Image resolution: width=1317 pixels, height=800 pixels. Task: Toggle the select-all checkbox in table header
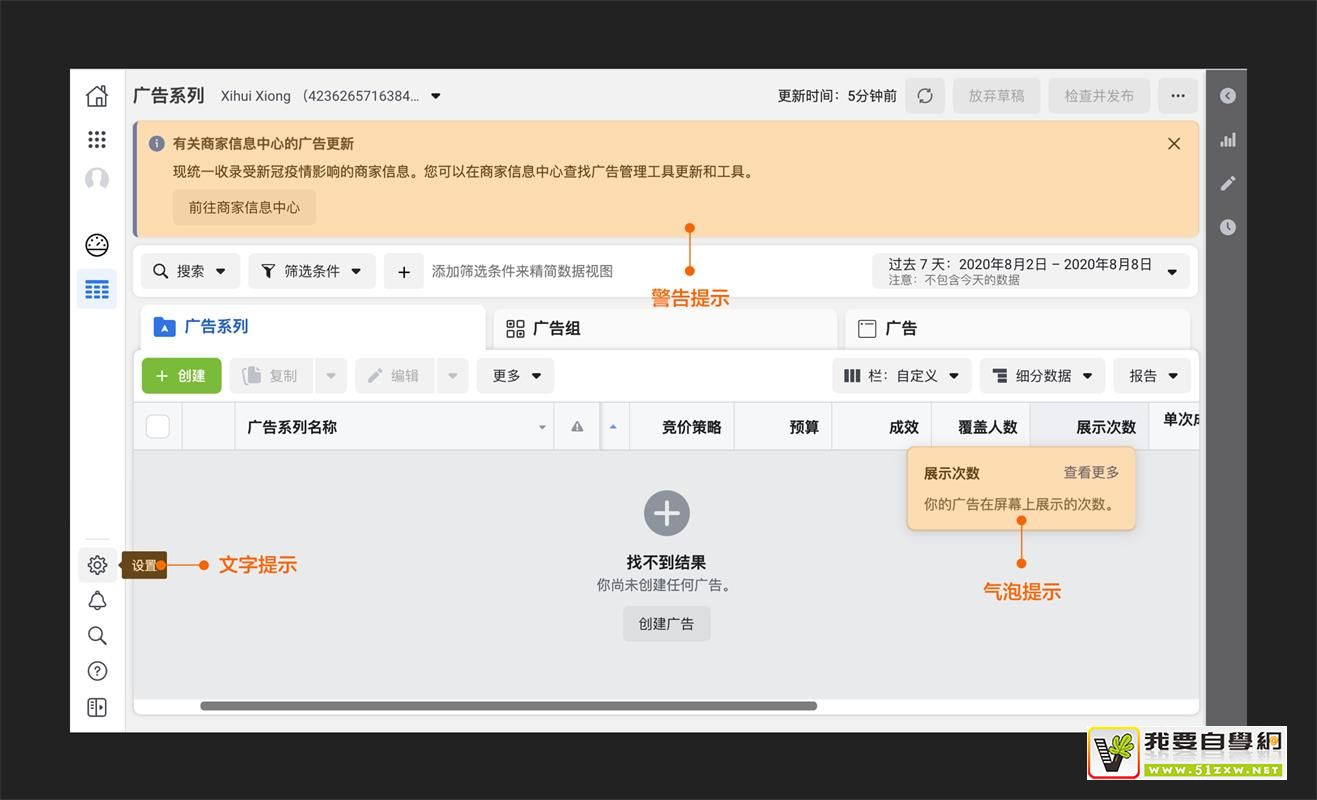[158, 427]
